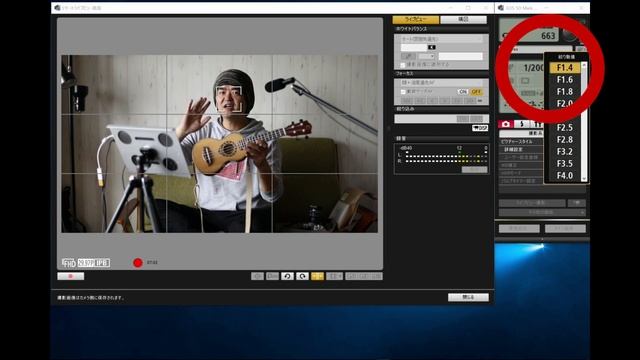Select F1.8 in aperture list
Viewport: 640px width, 360px height.
[x=565, y=91]
